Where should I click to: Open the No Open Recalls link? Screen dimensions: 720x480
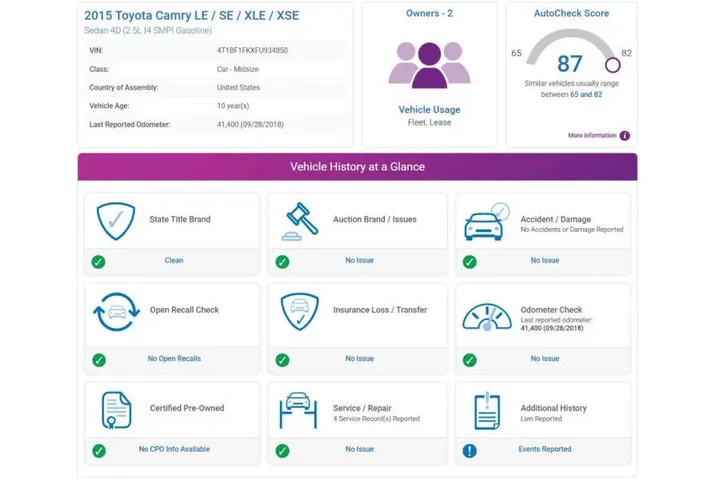click(x=173, y=358)
